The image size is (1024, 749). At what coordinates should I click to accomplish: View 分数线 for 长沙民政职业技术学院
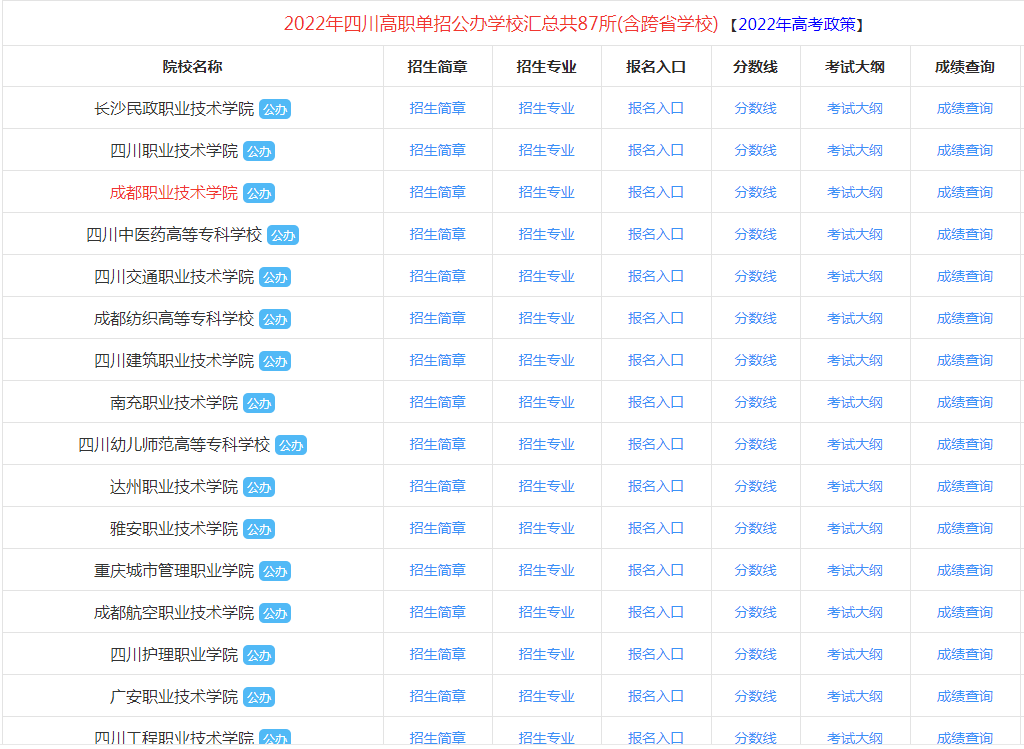tap(756, 108)
